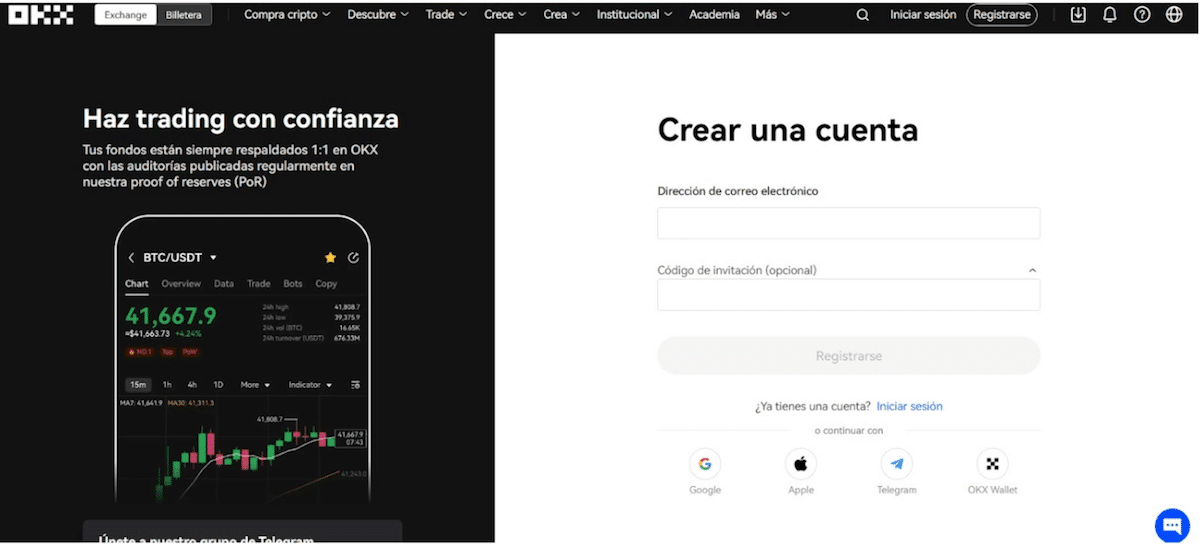Open the search magnifier icon
This screenshot has height=544, width=1200.
pyautogui.click(x=863, y=15)
